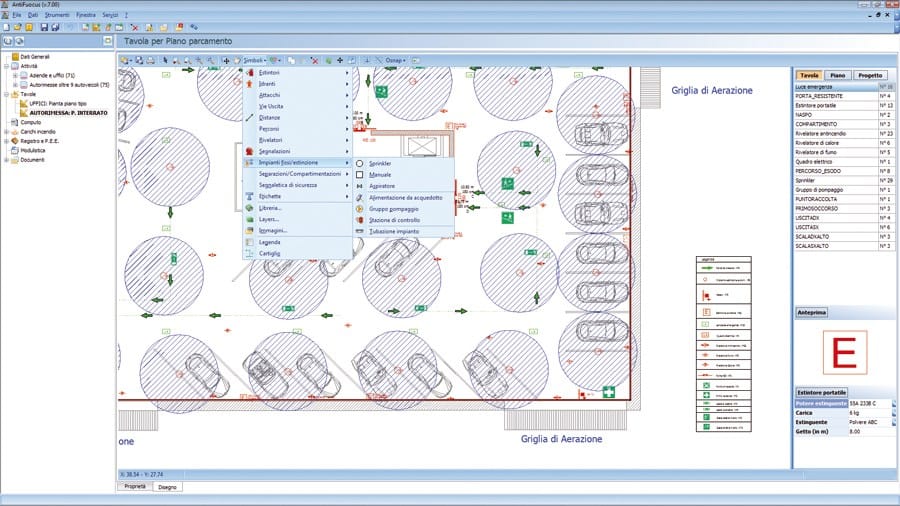Viewport: 900px width, 506px height.
Task: Click the Anteprima button
Action: [x=810, y=312]
